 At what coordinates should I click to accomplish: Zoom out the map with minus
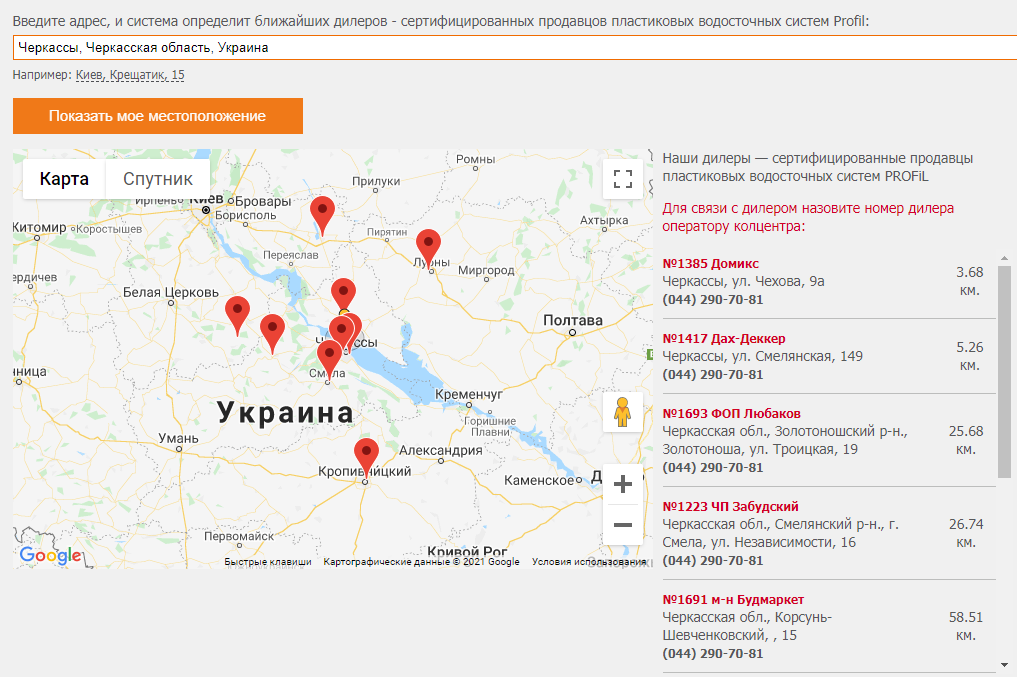coord(623,525)
